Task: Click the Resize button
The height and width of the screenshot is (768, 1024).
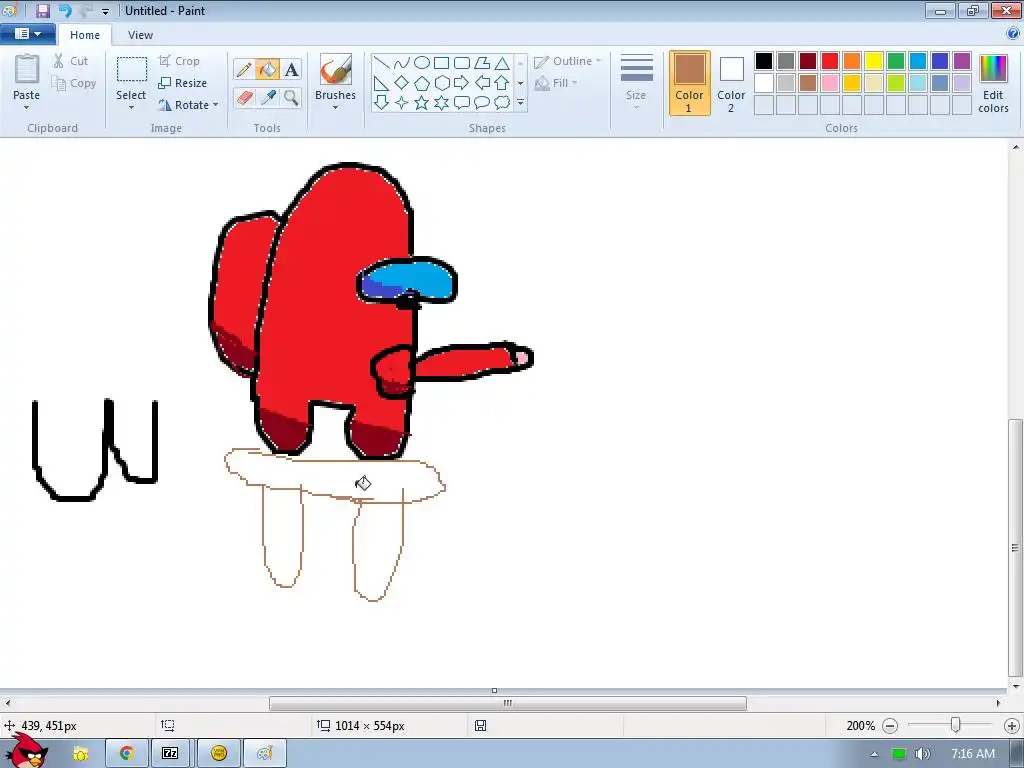Action: pos(183,83)
